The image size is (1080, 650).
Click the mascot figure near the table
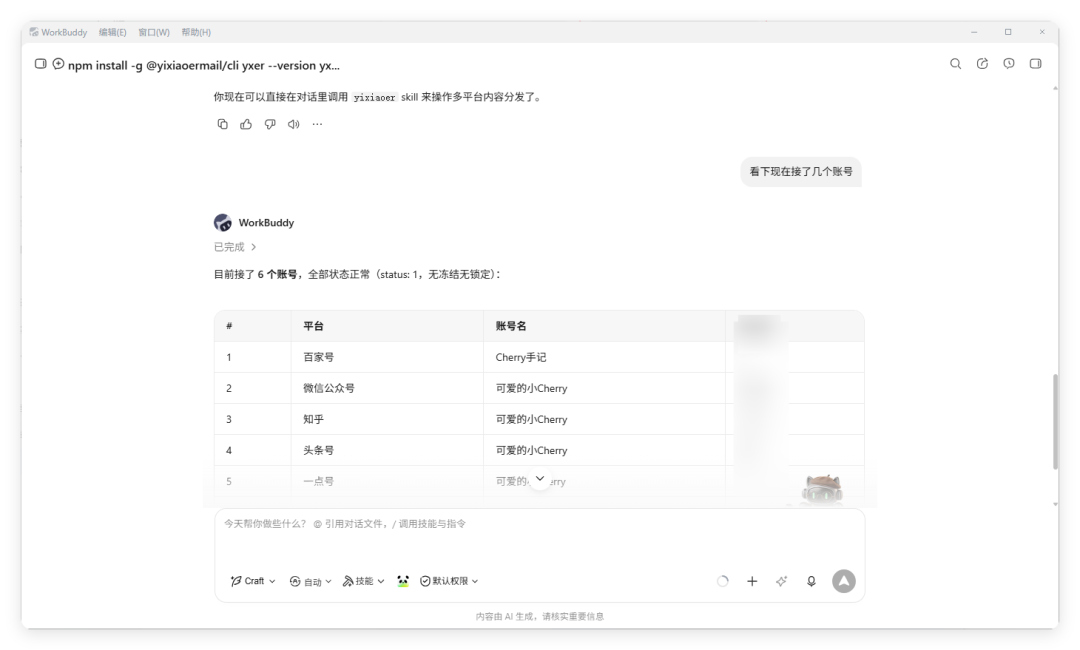(822, 490)
